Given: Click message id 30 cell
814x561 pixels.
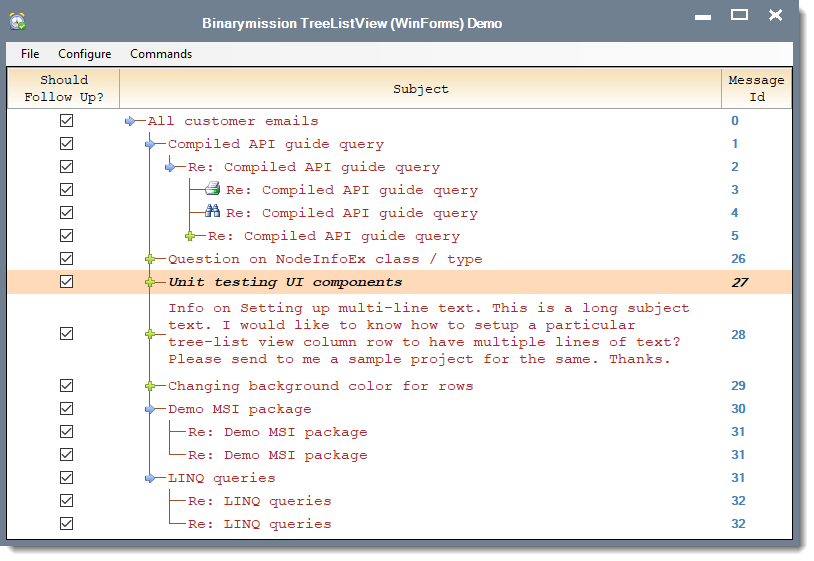Looking at the screenshot, I should click(x=738, y=409).
